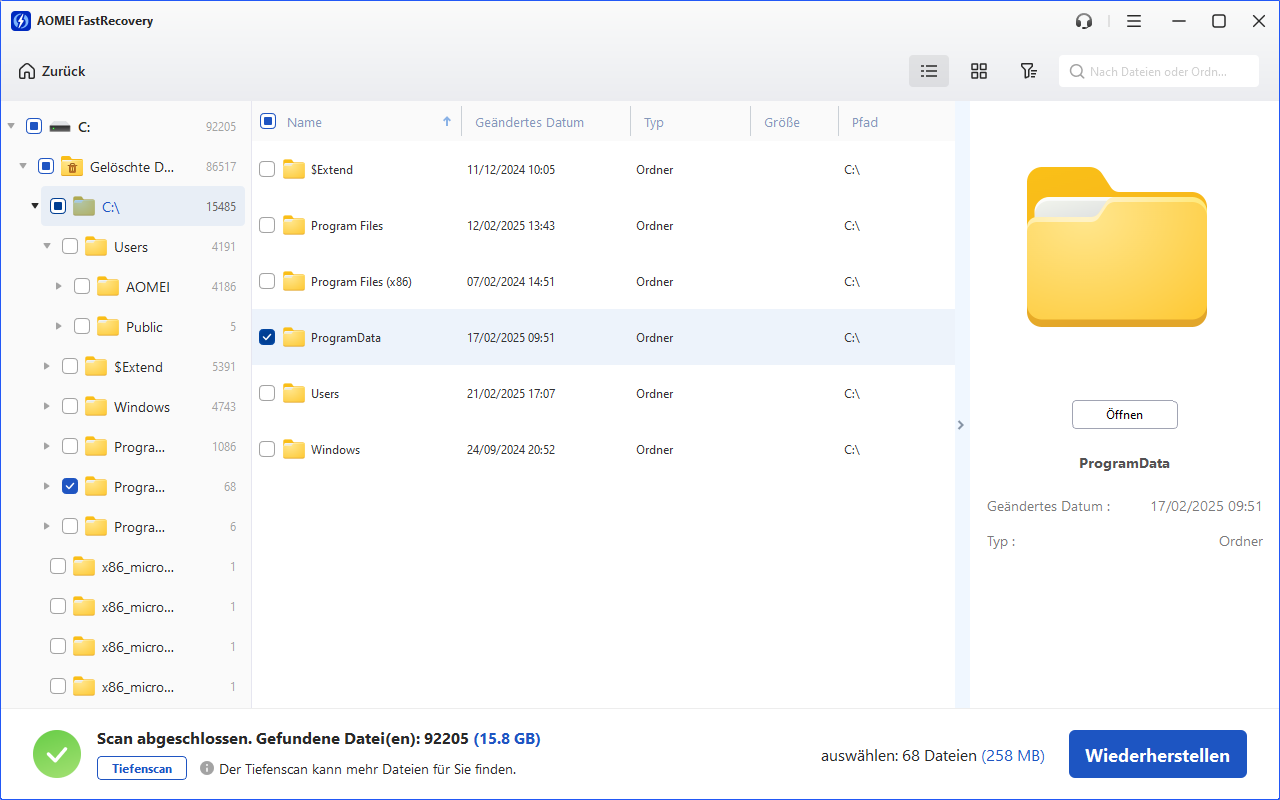Viewport: 1280px width, 800px height.
Task: Sort by Geändertes Datum column header
Action: tap(530, 122)
